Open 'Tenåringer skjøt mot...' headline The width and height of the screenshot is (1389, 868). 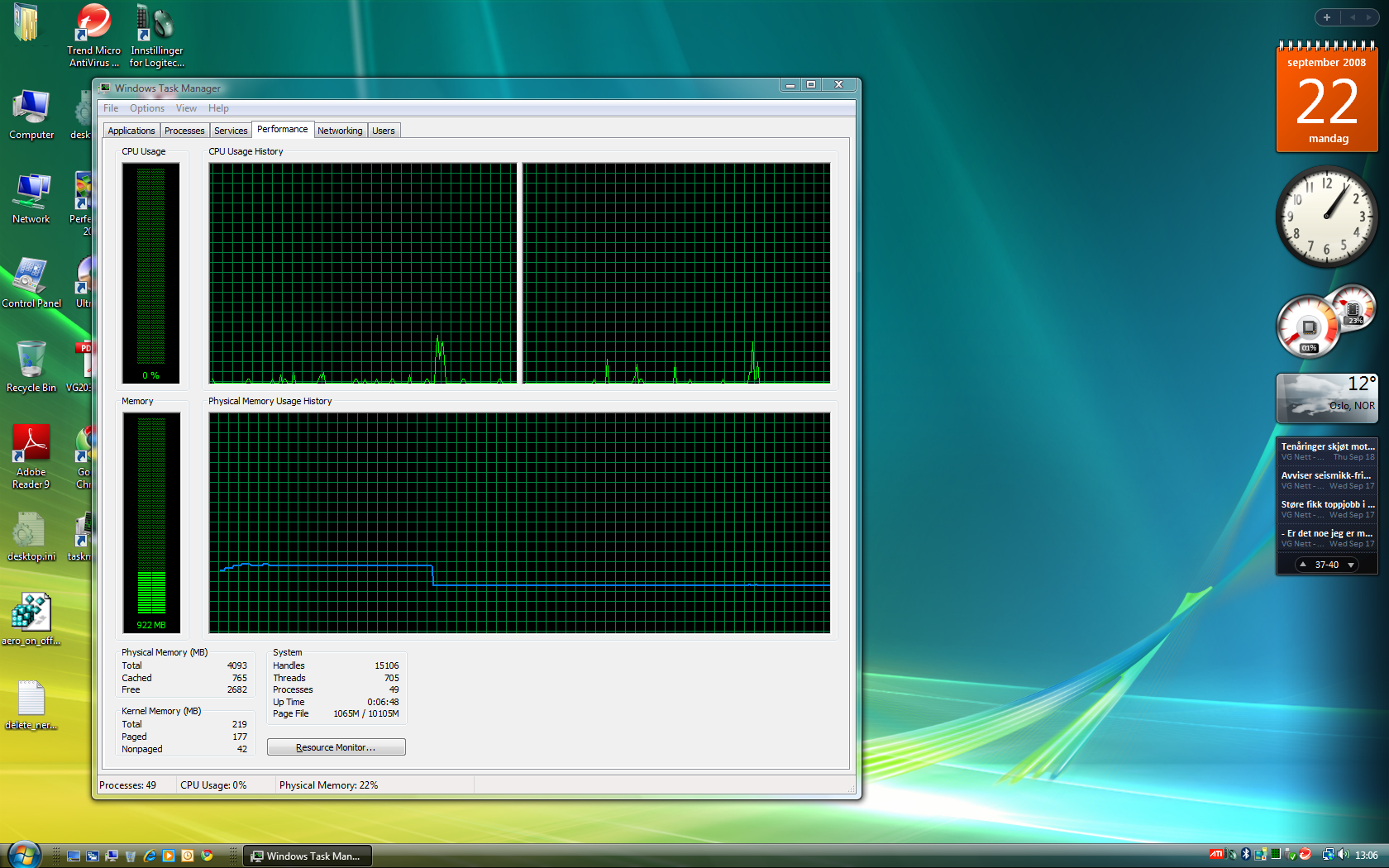coord(1327,451)
